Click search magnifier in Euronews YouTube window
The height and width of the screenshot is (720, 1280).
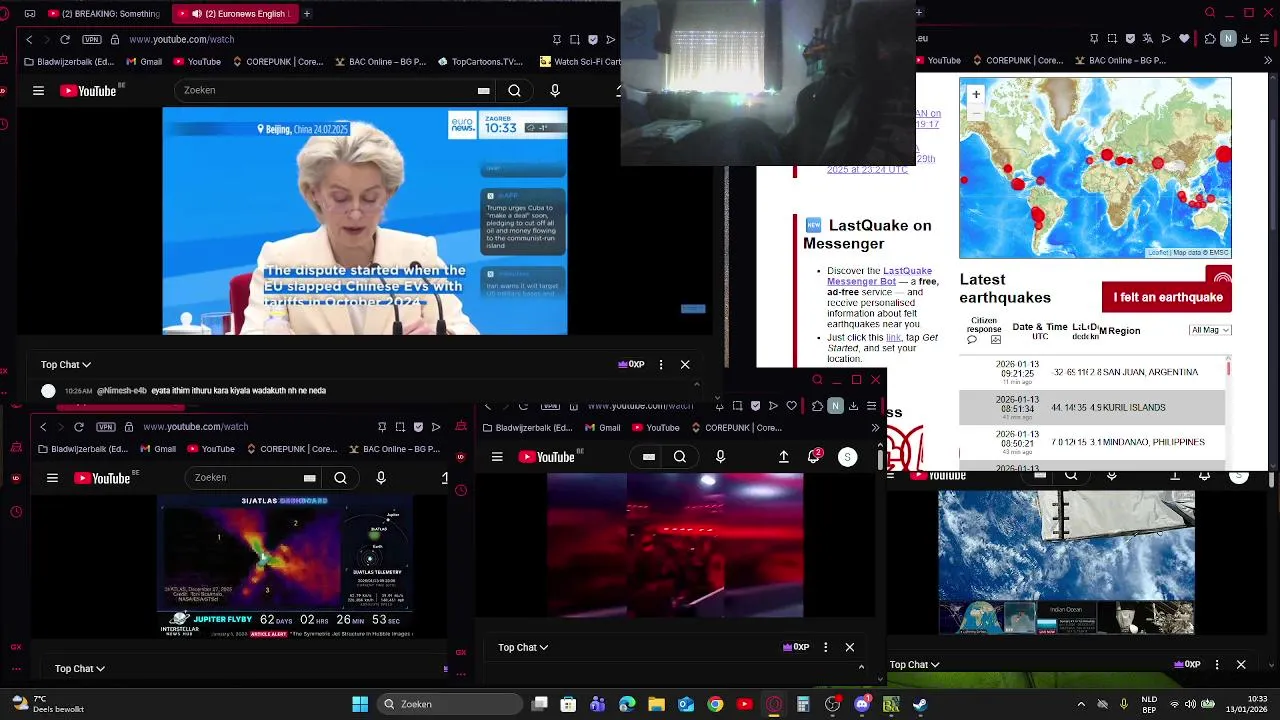point(514,91)
